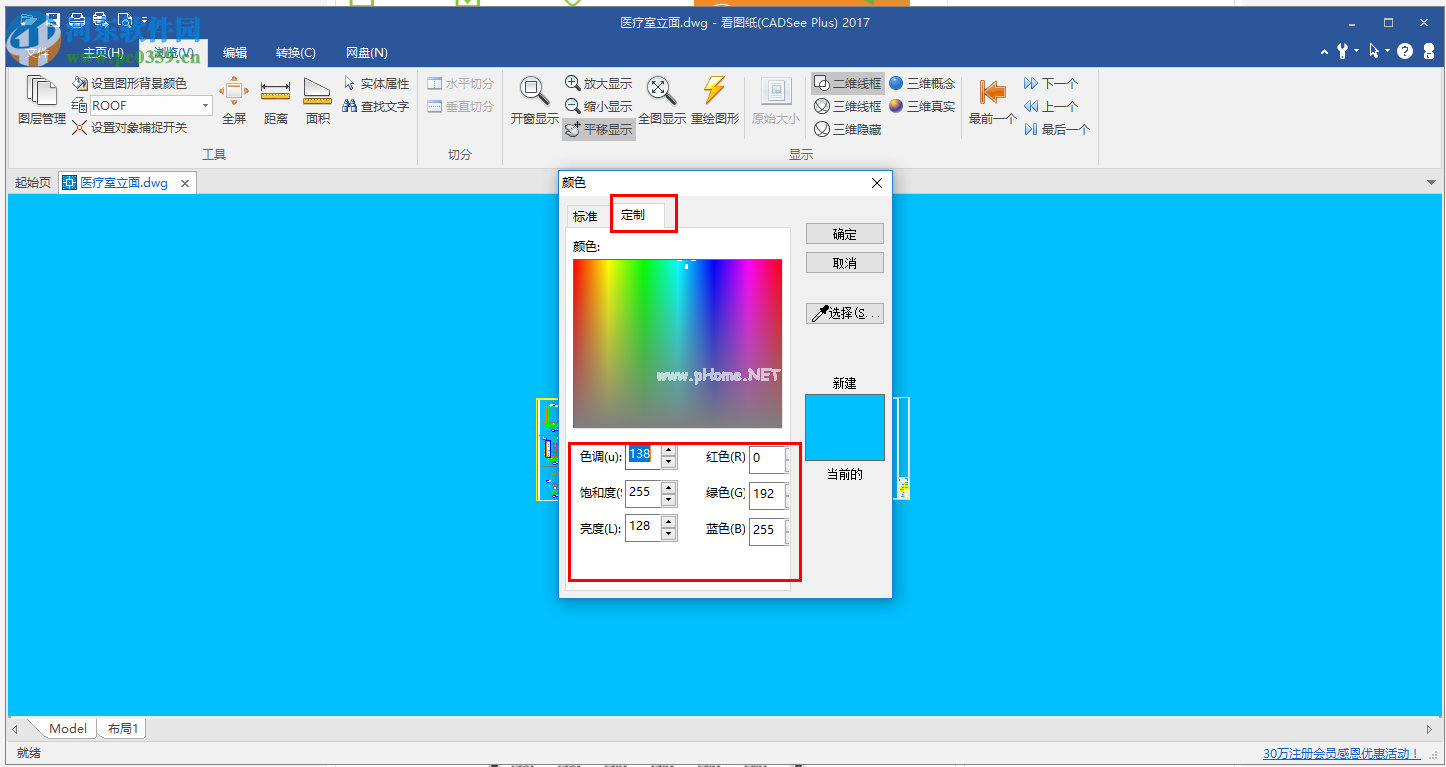The image size is (1446, 767).
Task: Select 三维线框 3D wireframe mode
Action: [x=847, y=106]
